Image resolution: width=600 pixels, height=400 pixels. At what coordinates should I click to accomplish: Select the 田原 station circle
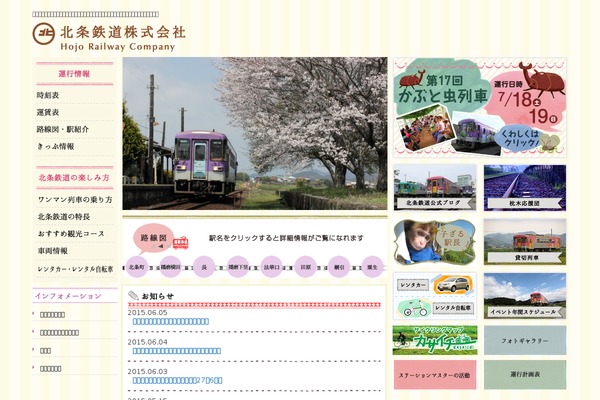click(305, 267)
